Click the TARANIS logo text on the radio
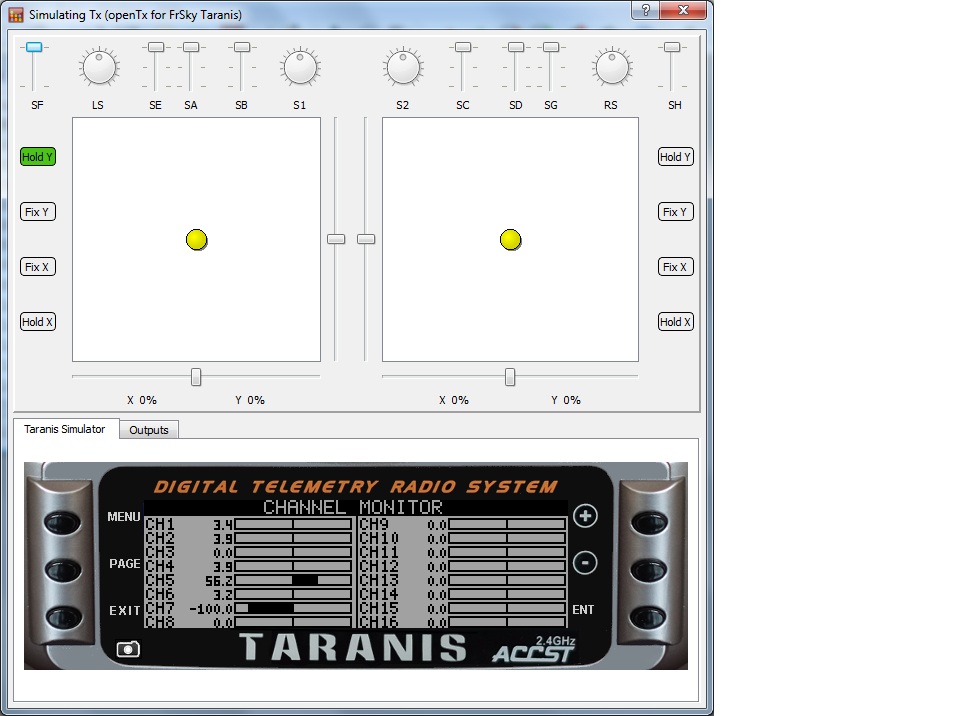960x716 pixels. [x=353, y=647]
